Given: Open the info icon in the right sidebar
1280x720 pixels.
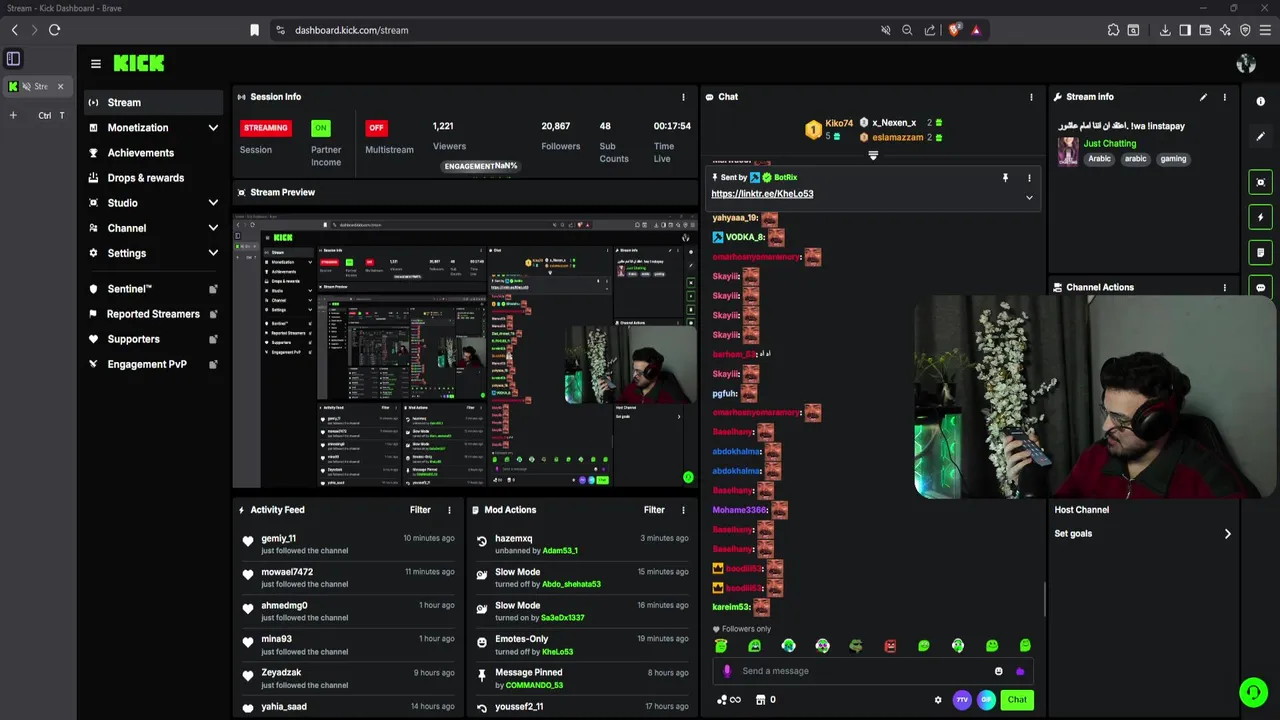Looking at the screenshot, I should coord(1260,101).
